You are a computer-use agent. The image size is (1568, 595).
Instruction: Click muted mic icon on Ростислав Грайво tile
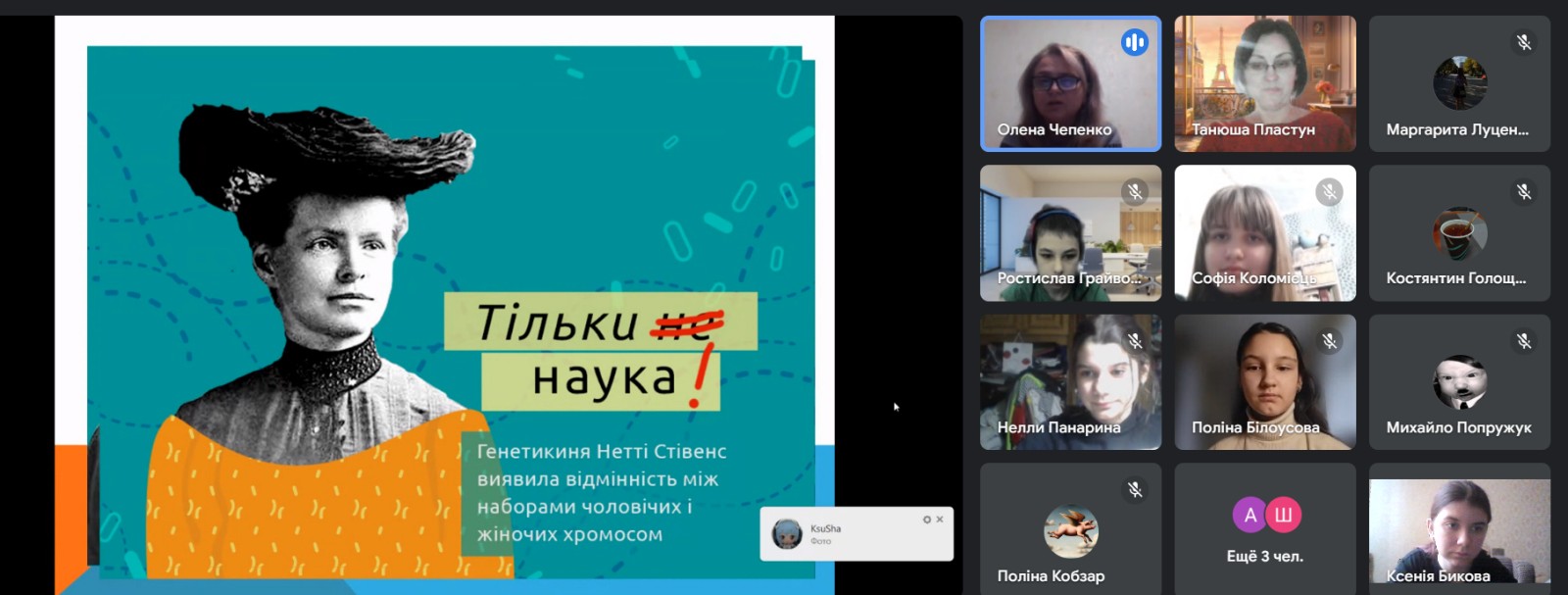click(1134, 192)
